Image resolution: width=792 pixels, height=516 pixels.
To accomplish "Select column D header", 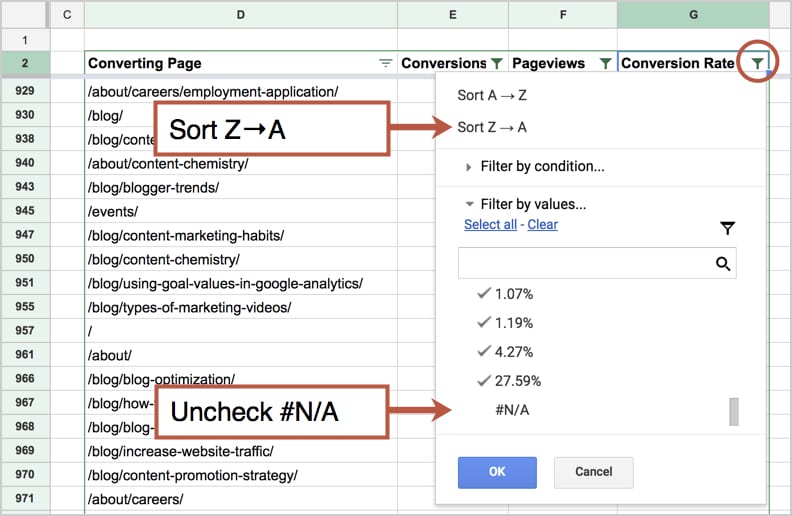I will click(x=241, y=15).
